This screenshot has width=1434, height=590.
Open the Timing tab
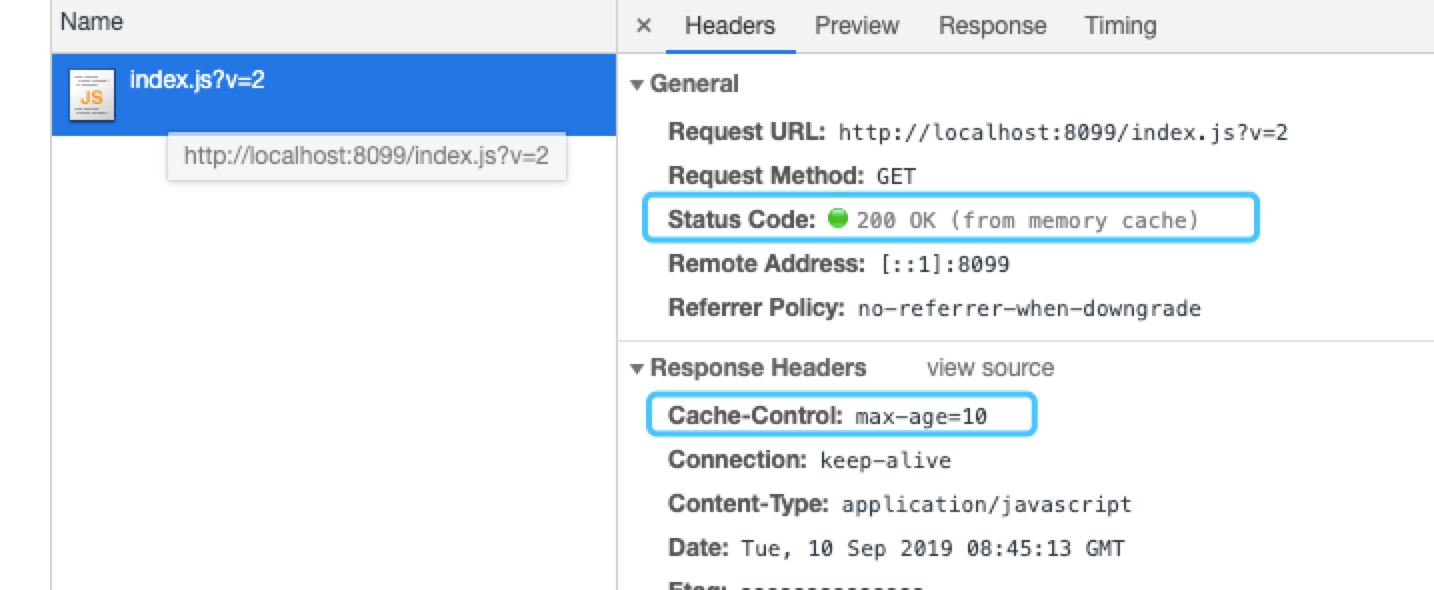pyautogui.click(x=1120, y=26)
